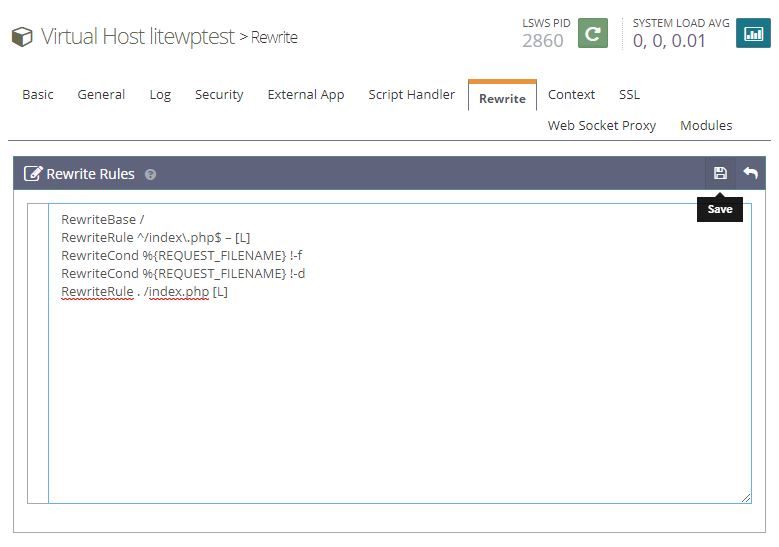The width and height of the screenshot is (779, 547).
Task: Open the help question mark beside Rewrite Rules
Action: click(x=150, y=174)
